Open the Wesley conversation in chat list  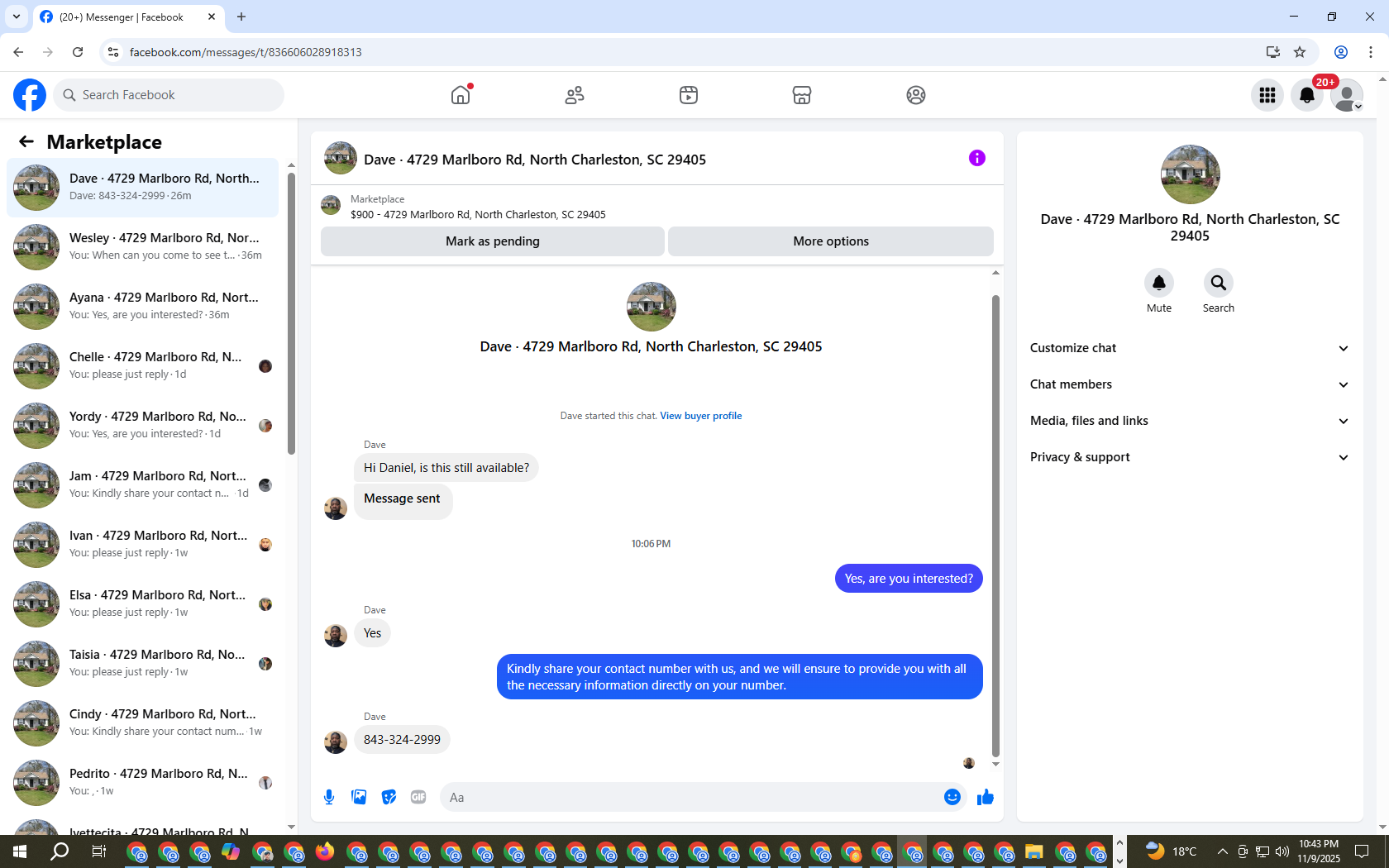pos(143,247)
